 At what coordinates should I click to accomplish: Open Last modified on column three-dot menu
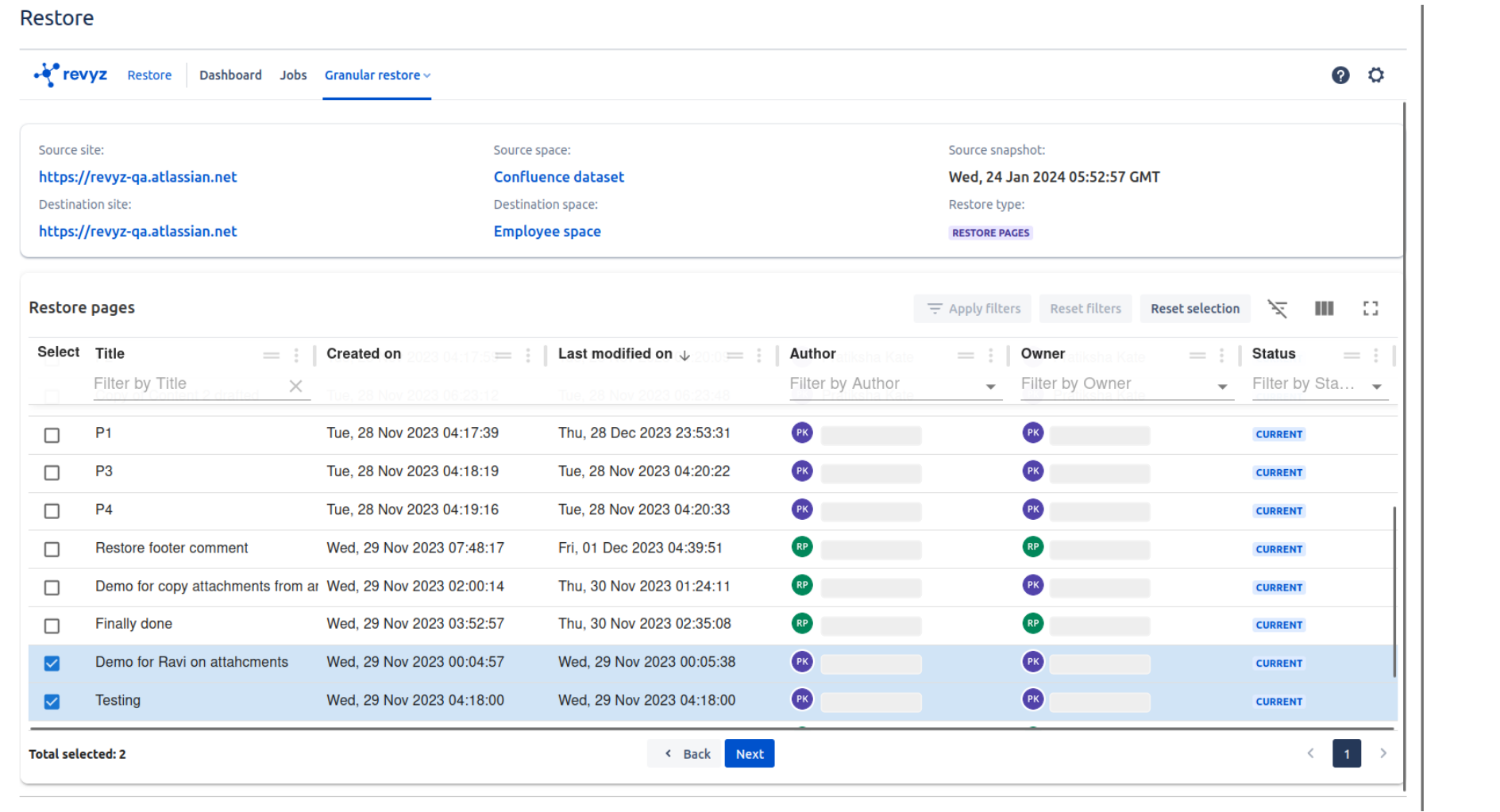click(759, 355)
